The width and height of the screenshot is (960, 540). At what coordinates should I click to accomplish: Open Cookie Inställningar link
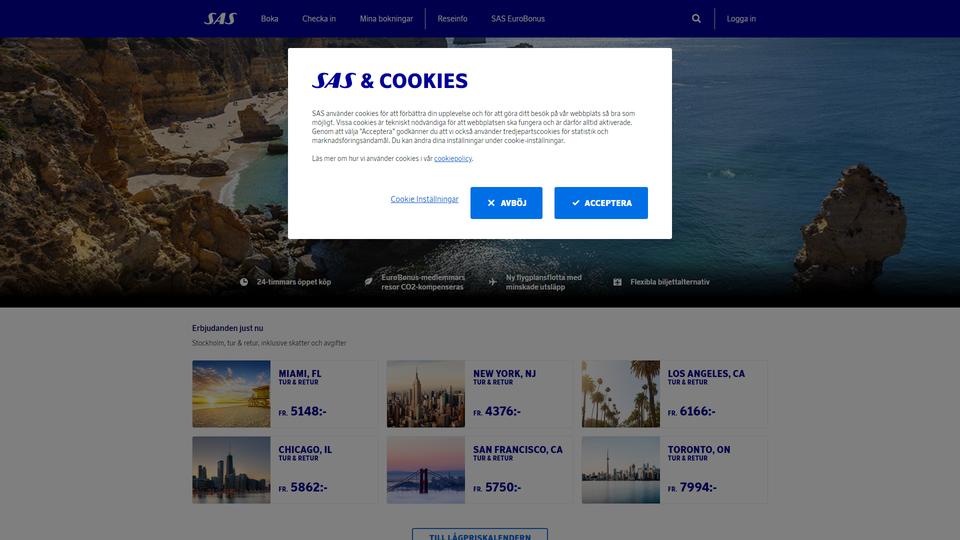pos(424,199)
